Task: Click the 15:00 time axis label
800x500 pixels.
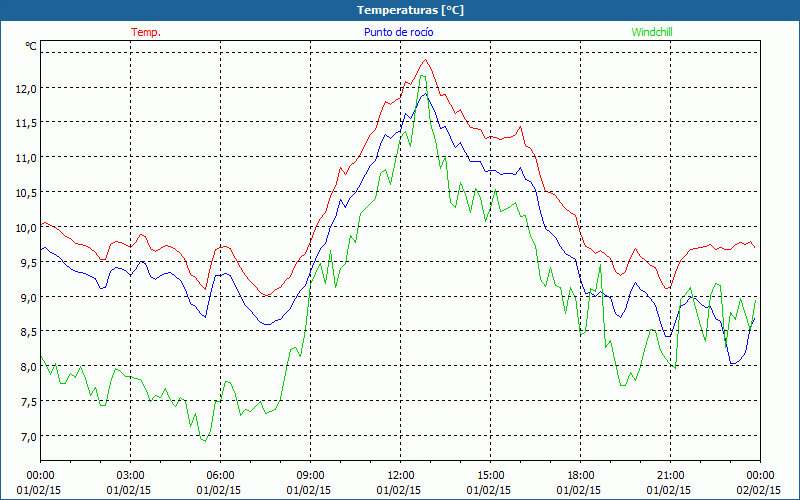Action: click(x=490, y=476)
